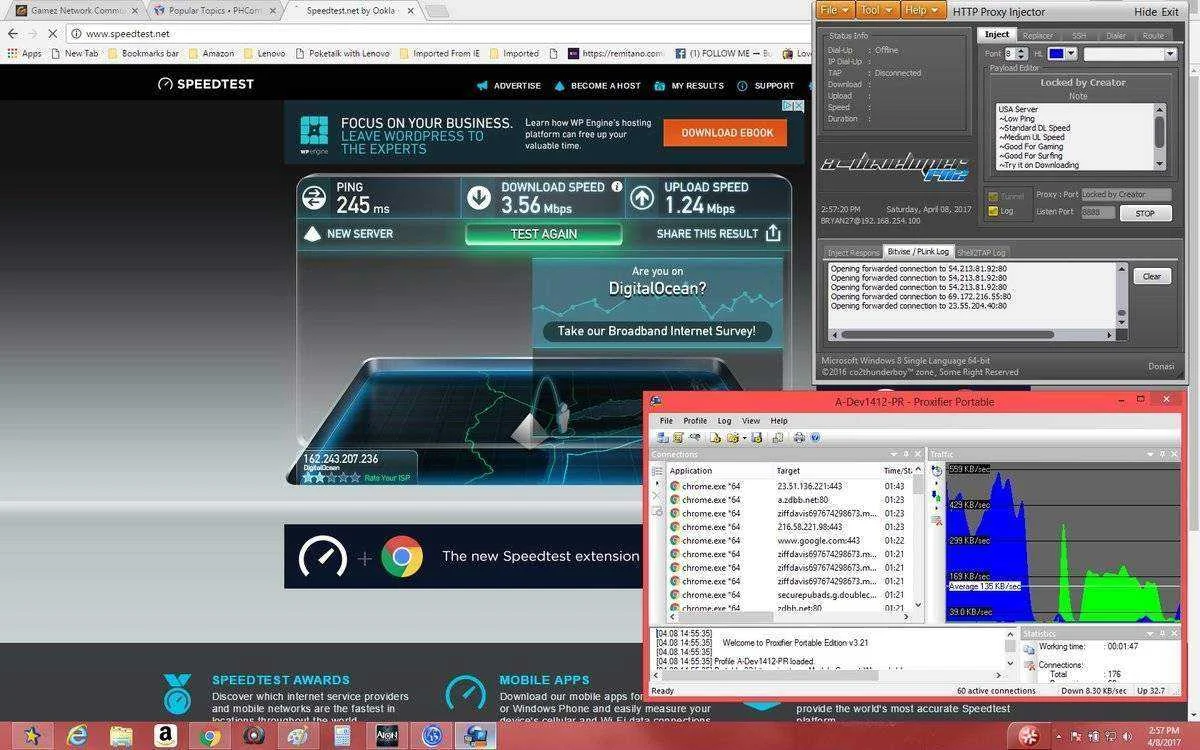Select the Bitvise / PLink Log tab
Viewport: 1200px width, 750px height.
[918, 252]
